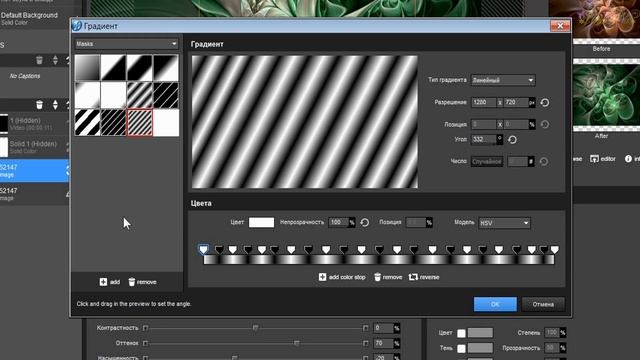Click the trash icon above the layers list
The width and height of the screenshot is (640, 360).
coord(39,105)
